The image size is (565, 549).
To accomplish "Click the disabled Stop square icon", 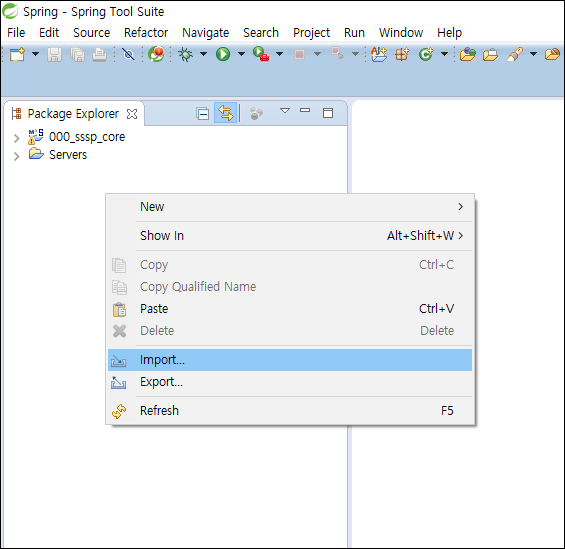I will click(x=299, y=54).
